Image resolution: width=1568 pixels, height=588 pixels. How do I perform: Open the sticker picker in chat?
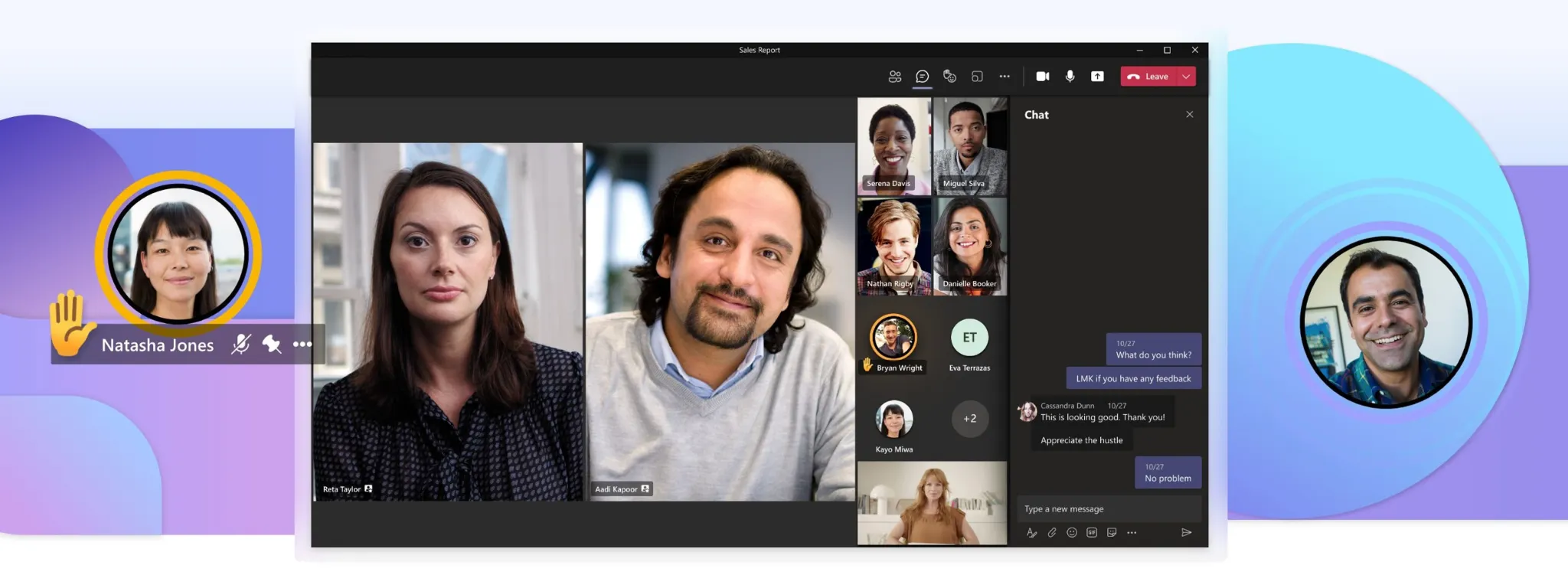(1112, 533)
